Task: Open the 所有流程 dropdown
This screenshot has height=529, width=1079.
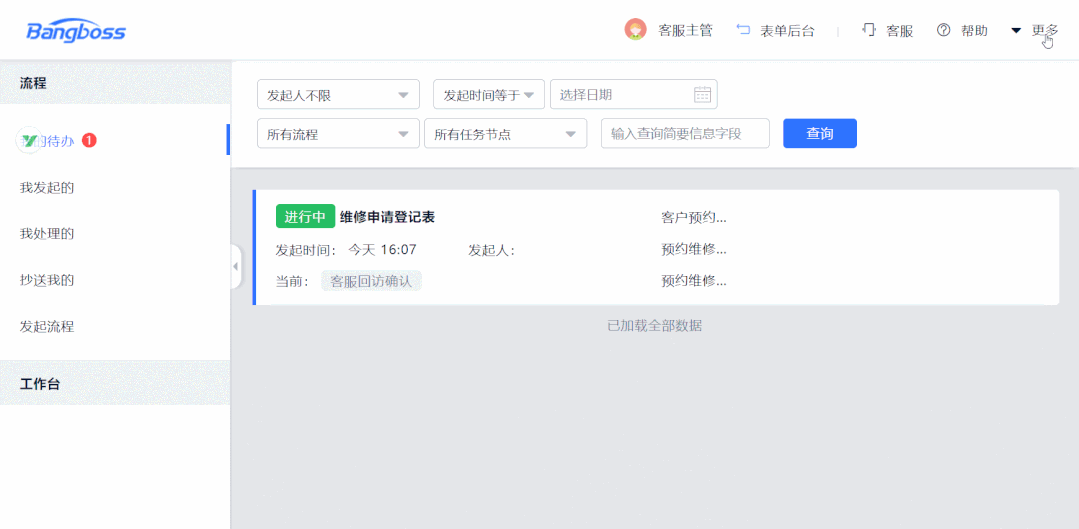Action: click(x=338, y=134)
